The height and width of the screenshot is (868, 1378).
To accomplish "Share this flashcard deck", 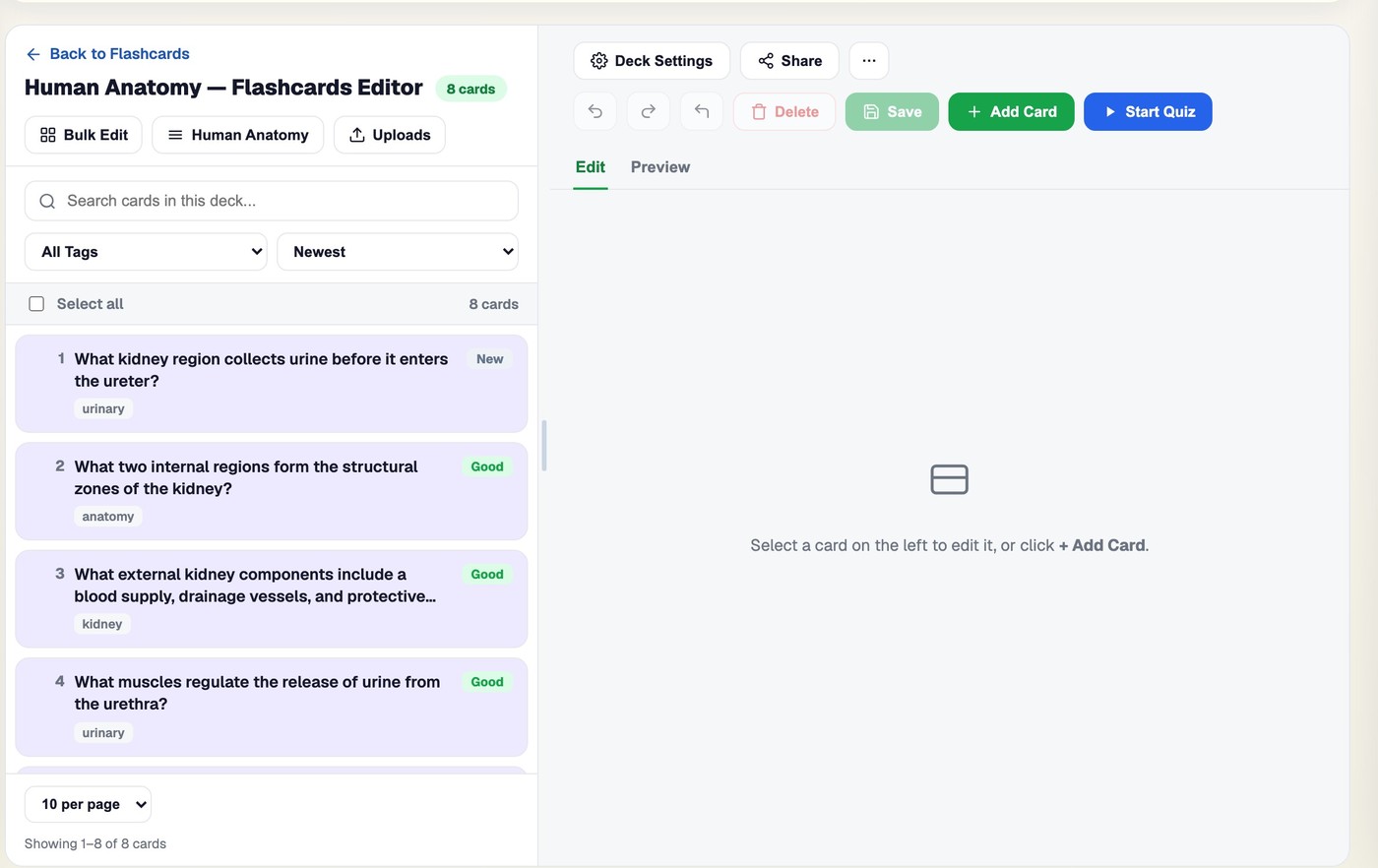I will (x=789, y=61).
